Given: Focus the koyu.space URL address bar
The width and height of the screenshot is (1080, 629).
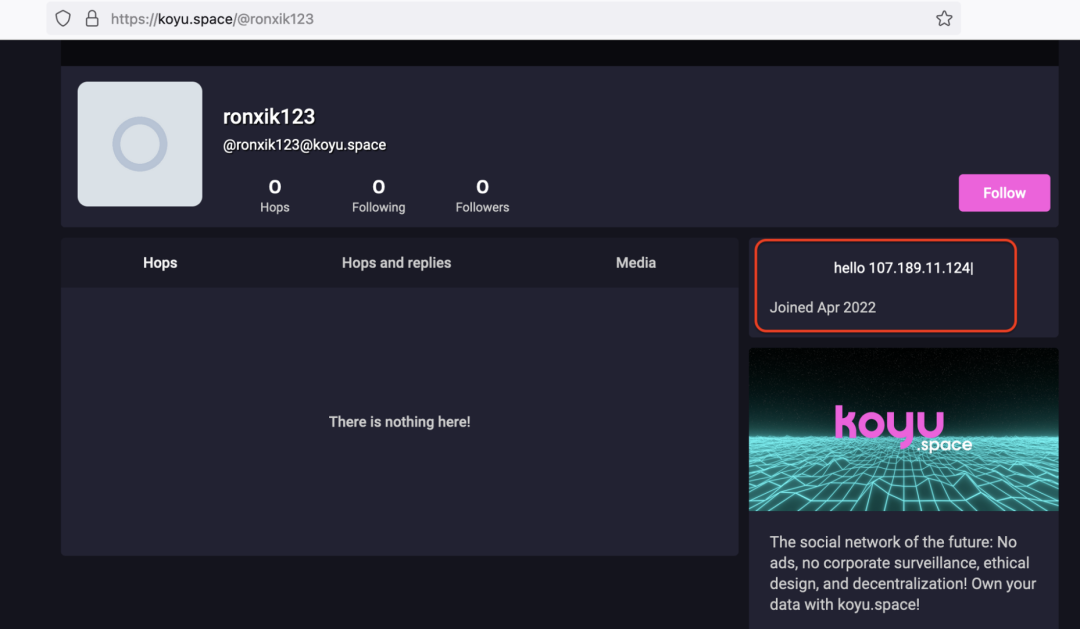Looking at the screenshot, I should point(500,19).
